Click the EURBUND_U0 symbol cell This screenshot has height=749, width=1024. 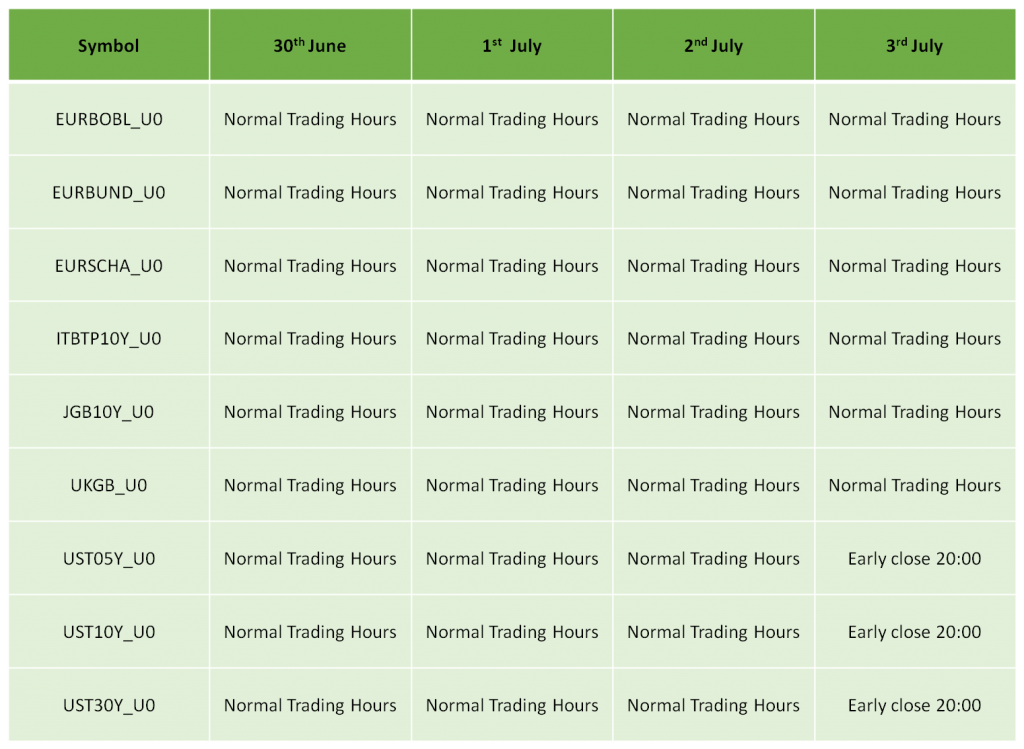pyautogui.click(x=109, y=193)
